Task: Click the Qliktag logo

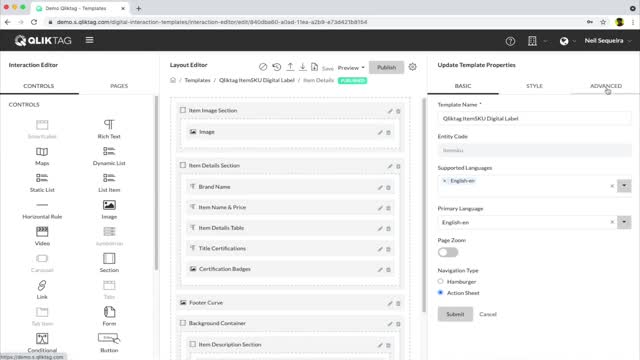Action: pos(43,40)
